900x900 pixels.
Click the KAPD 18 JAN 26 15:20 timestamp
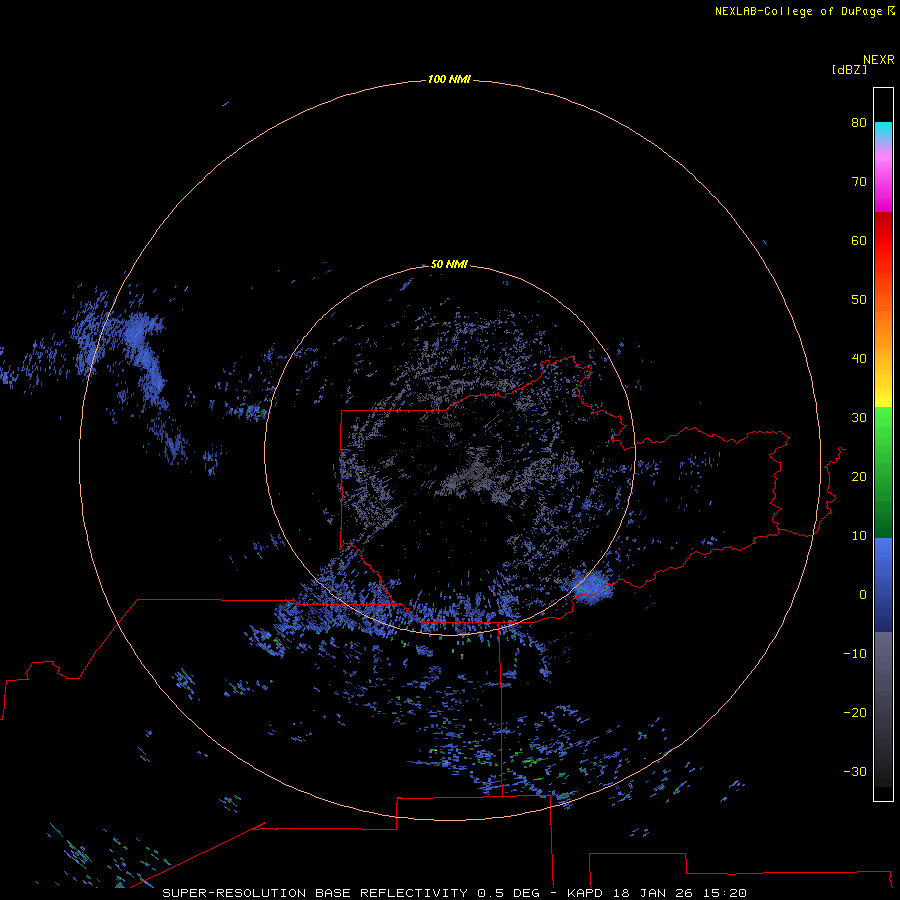click(657, 893)
